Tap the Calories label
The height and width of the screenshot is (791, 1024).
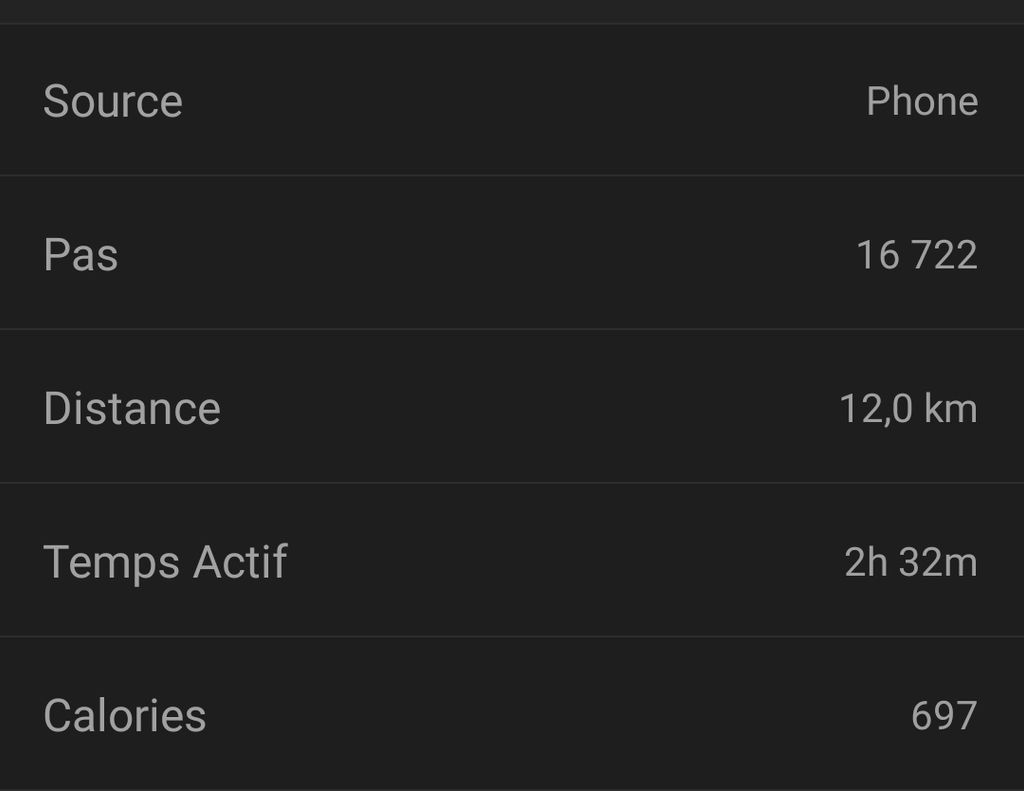click(x=125, y=716)
